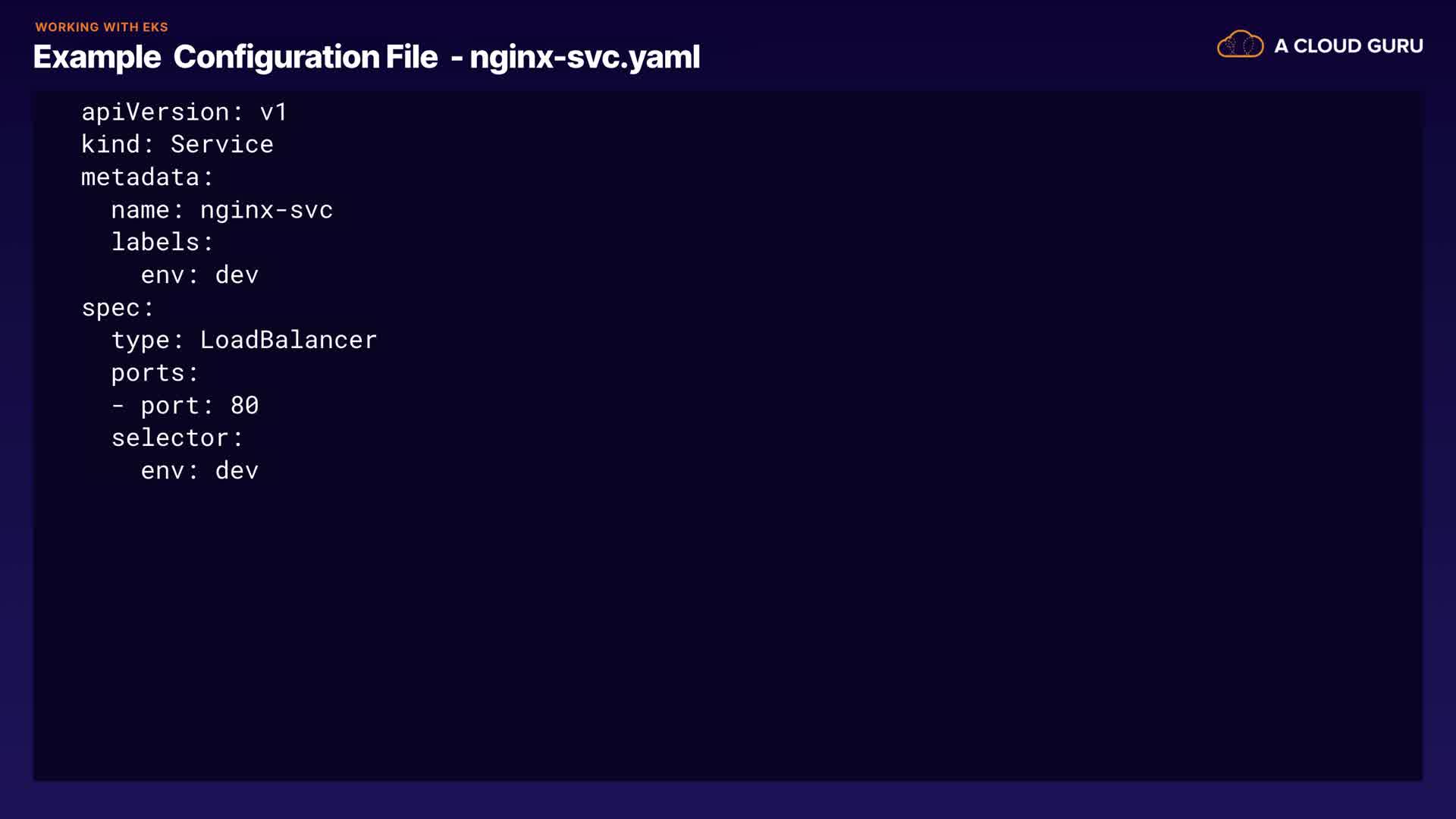Screen dimensions: 1456x819
Task: Click the port number 80
Action: click(x=244, y=406)
